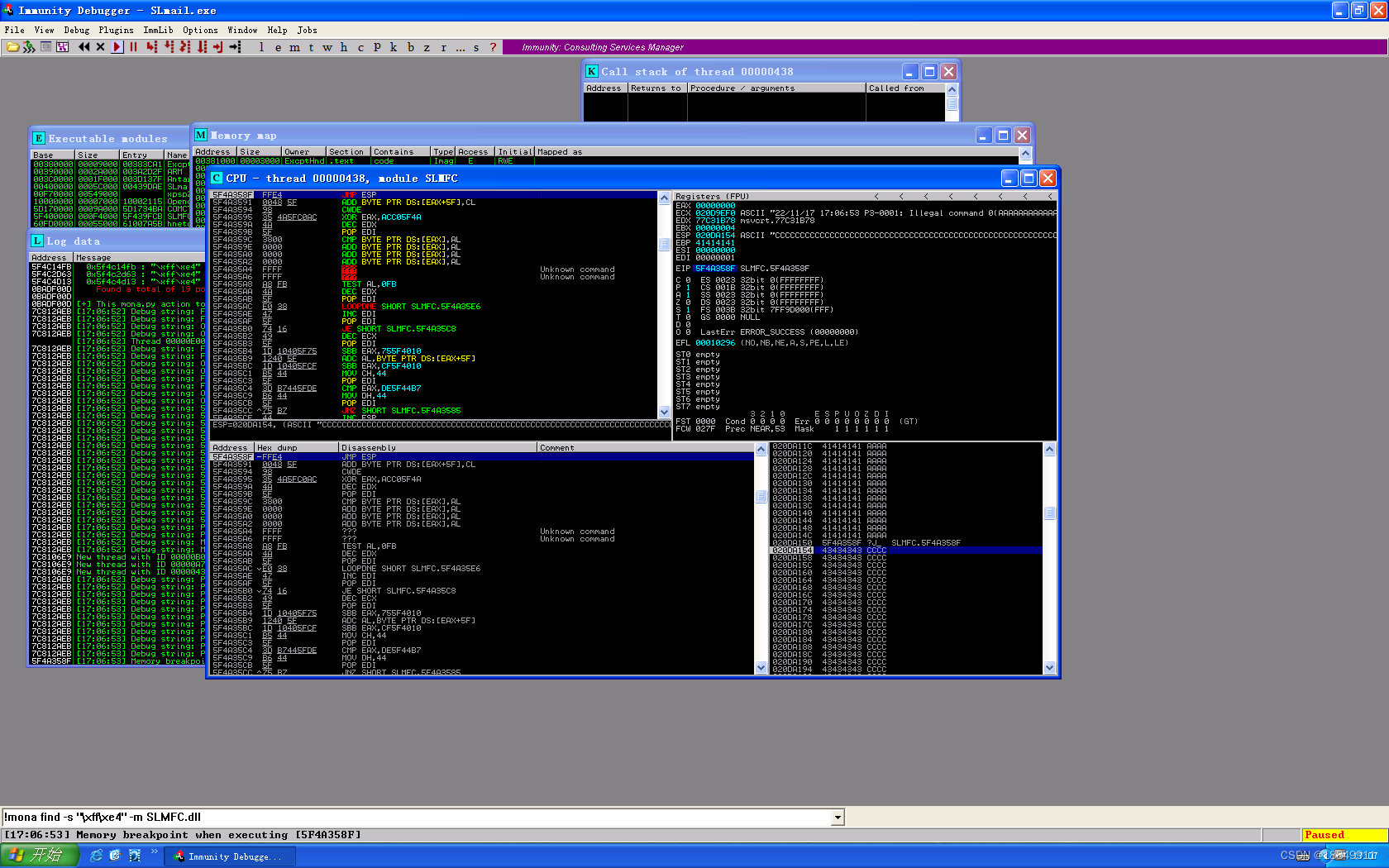Click scrollbar thumb of upper disassembly pane
The image size is (1389, 868).
tap(664, 244)
